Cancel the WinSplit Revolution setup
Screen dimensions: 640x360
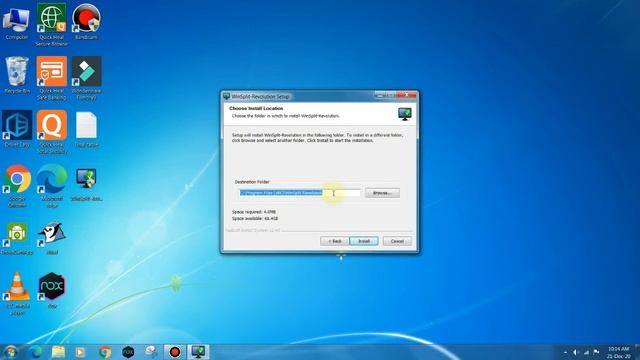tap(397, 241)
